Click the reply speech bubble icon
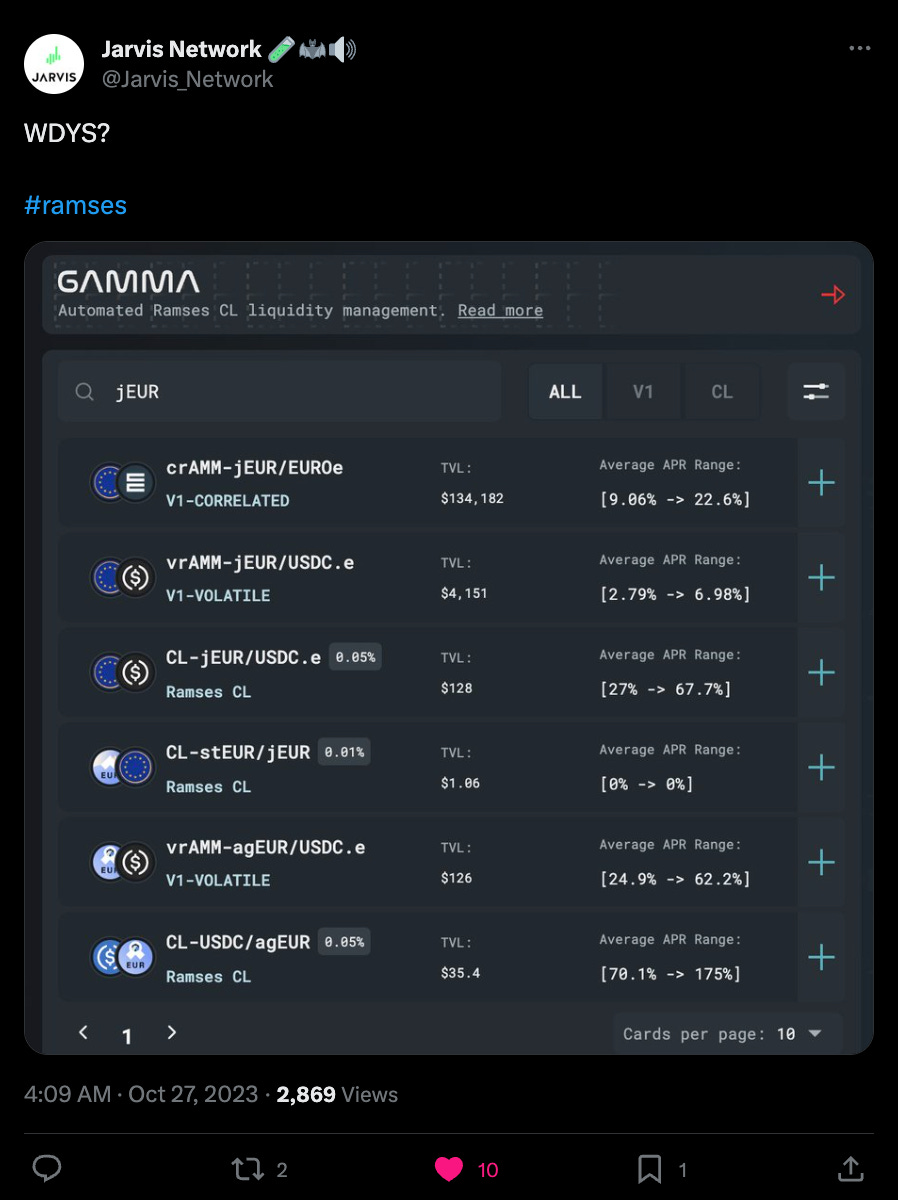 click(x=47, y=1168)
